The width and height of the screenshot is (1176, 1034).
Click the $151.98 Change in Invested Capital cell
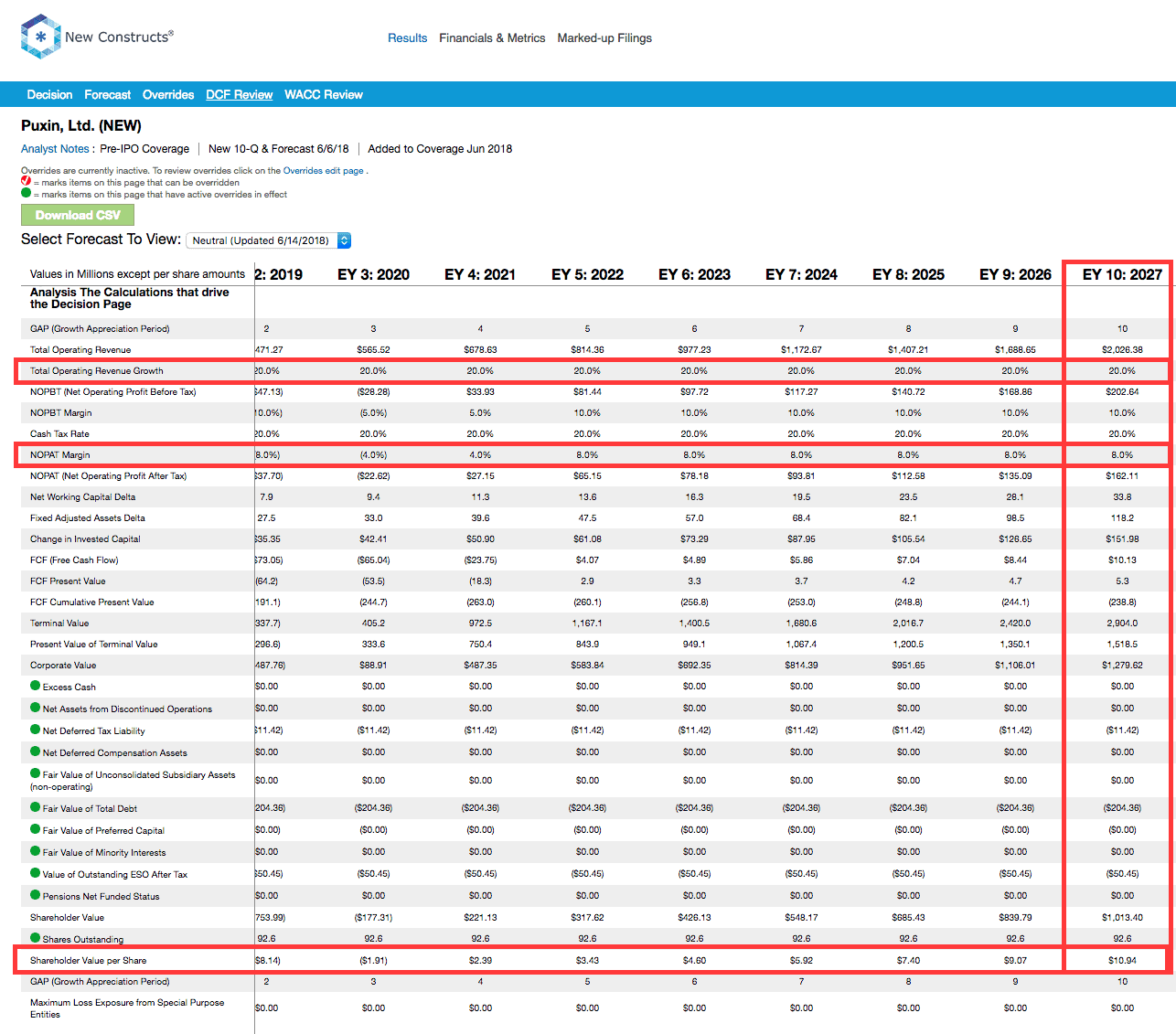click(x=1122, y=539)
